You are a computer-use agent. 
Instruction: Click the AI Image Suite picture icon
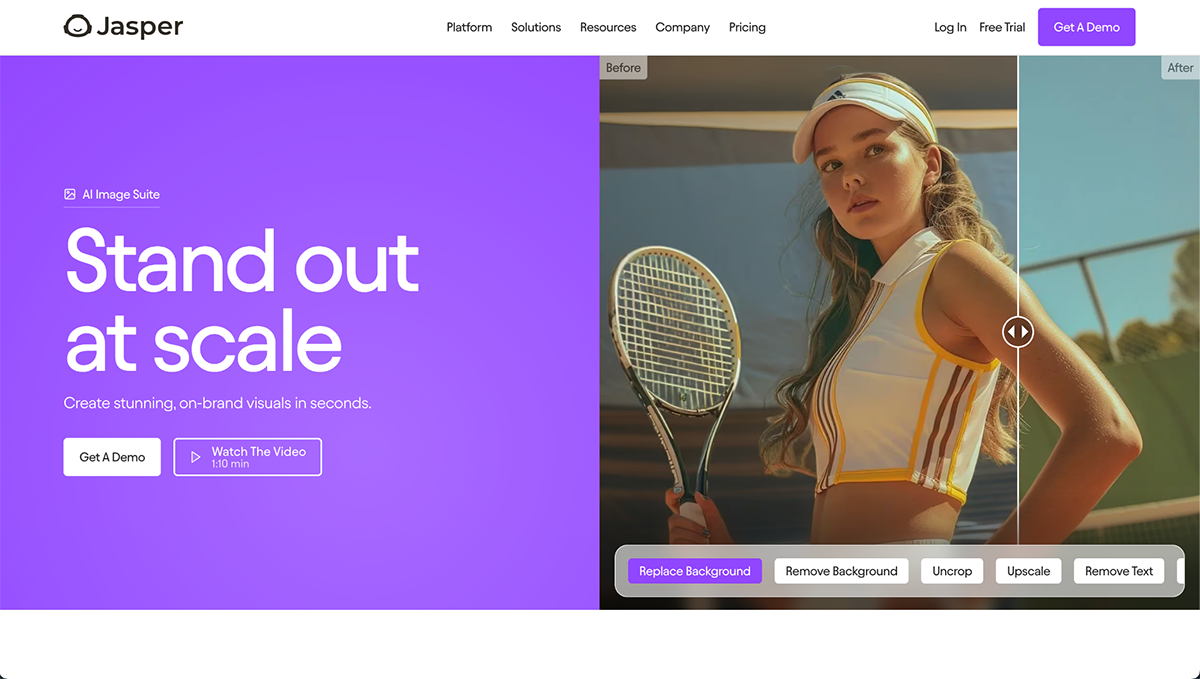(70, 194)
